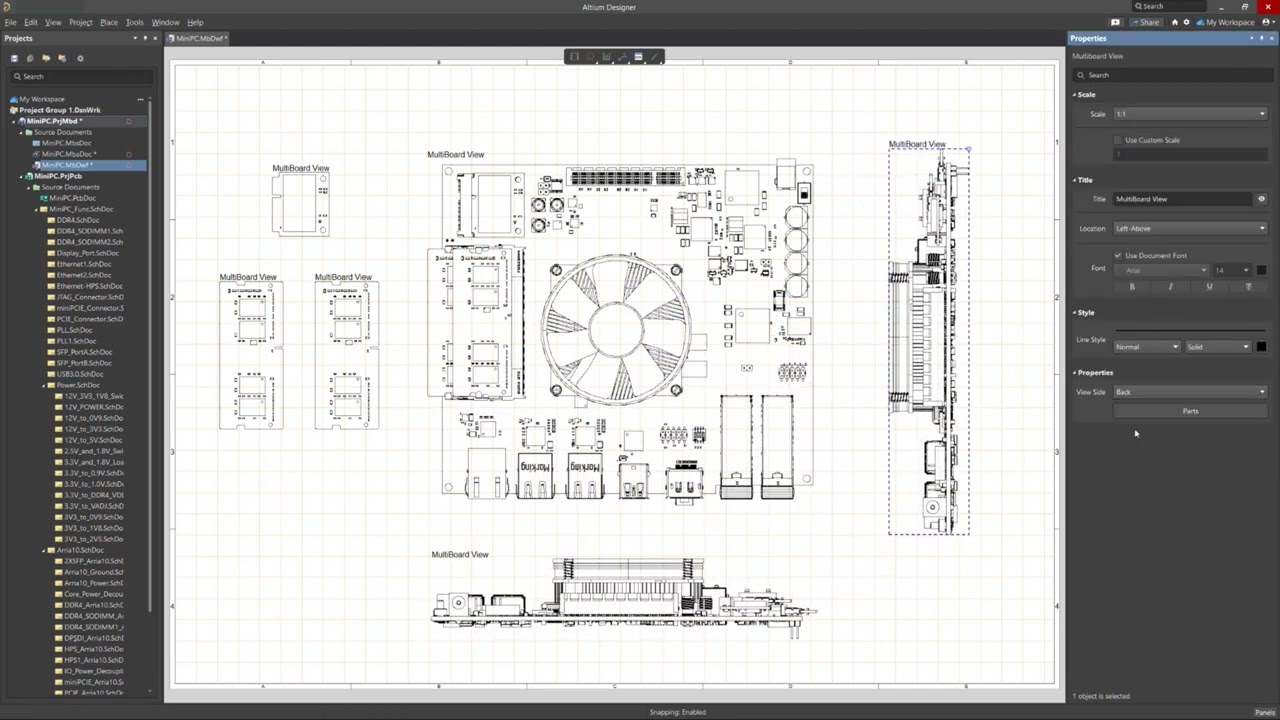Image resolution: width=1280 pixels, height=720 pixels.
Task: Open project options gear in Projects toolbar
Action: point(80,58)
